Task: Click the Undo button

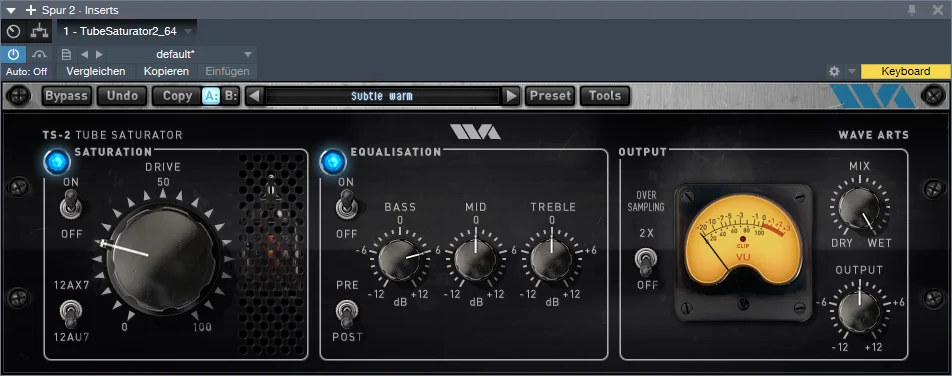Action: 122,96
